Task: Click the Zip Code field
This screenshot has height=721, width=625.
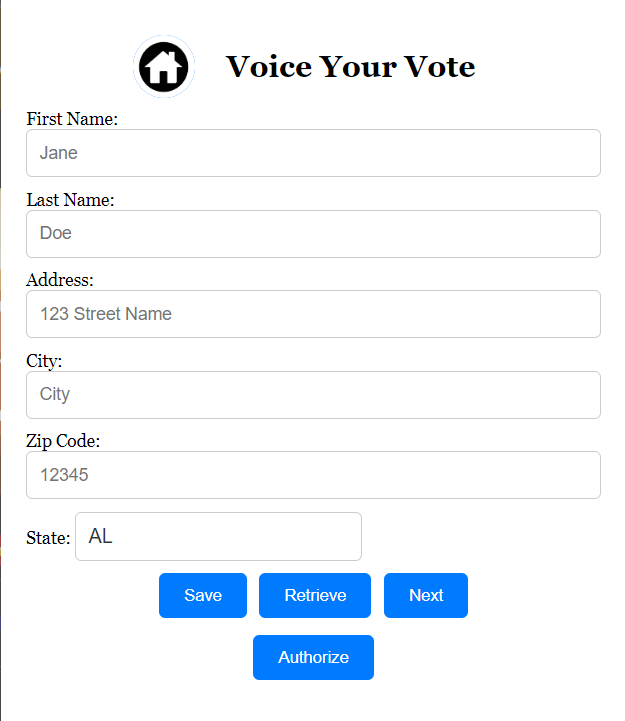Action: (x=313, y=475)
